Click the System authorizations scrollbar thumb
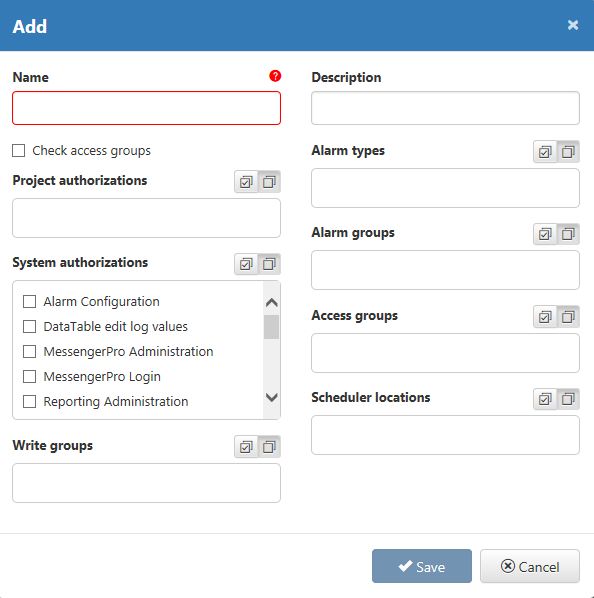 point(271,327)
